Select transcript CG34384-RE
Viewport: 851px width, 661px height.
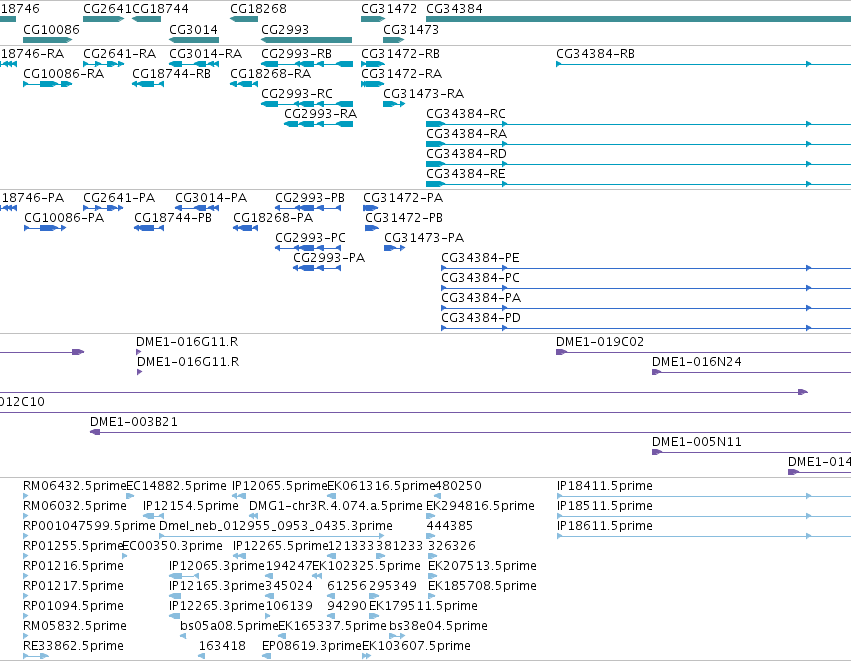tap(638, 185)
